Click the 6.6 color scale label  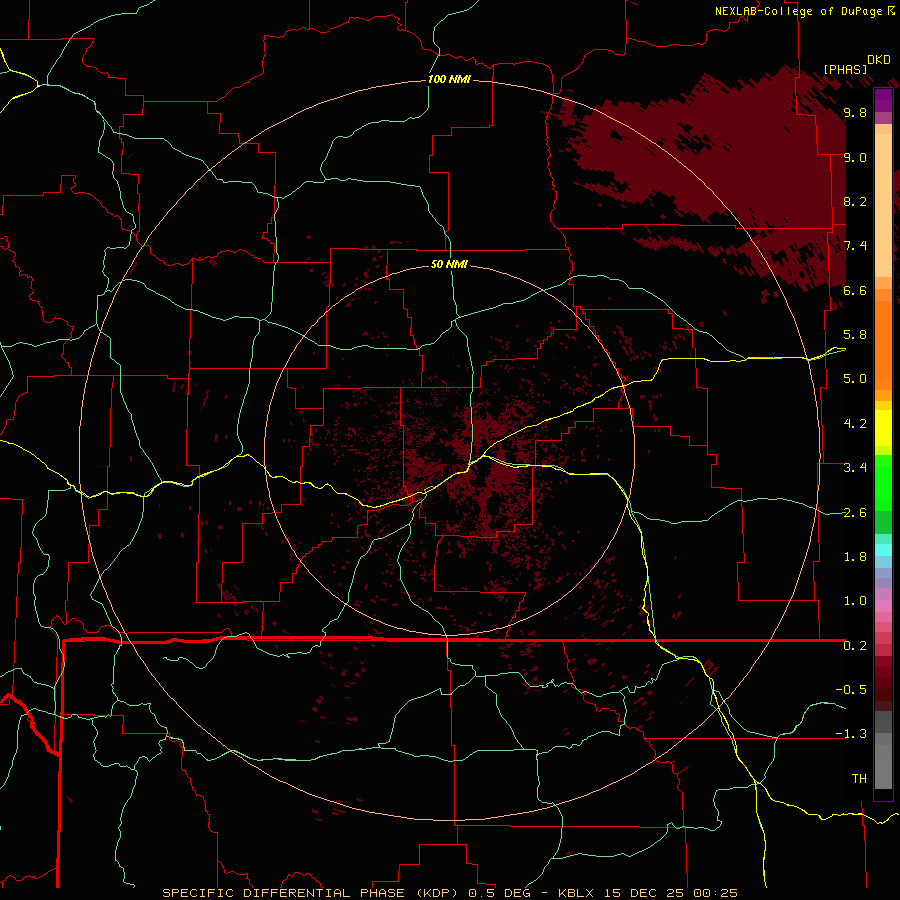pos(855,290)
